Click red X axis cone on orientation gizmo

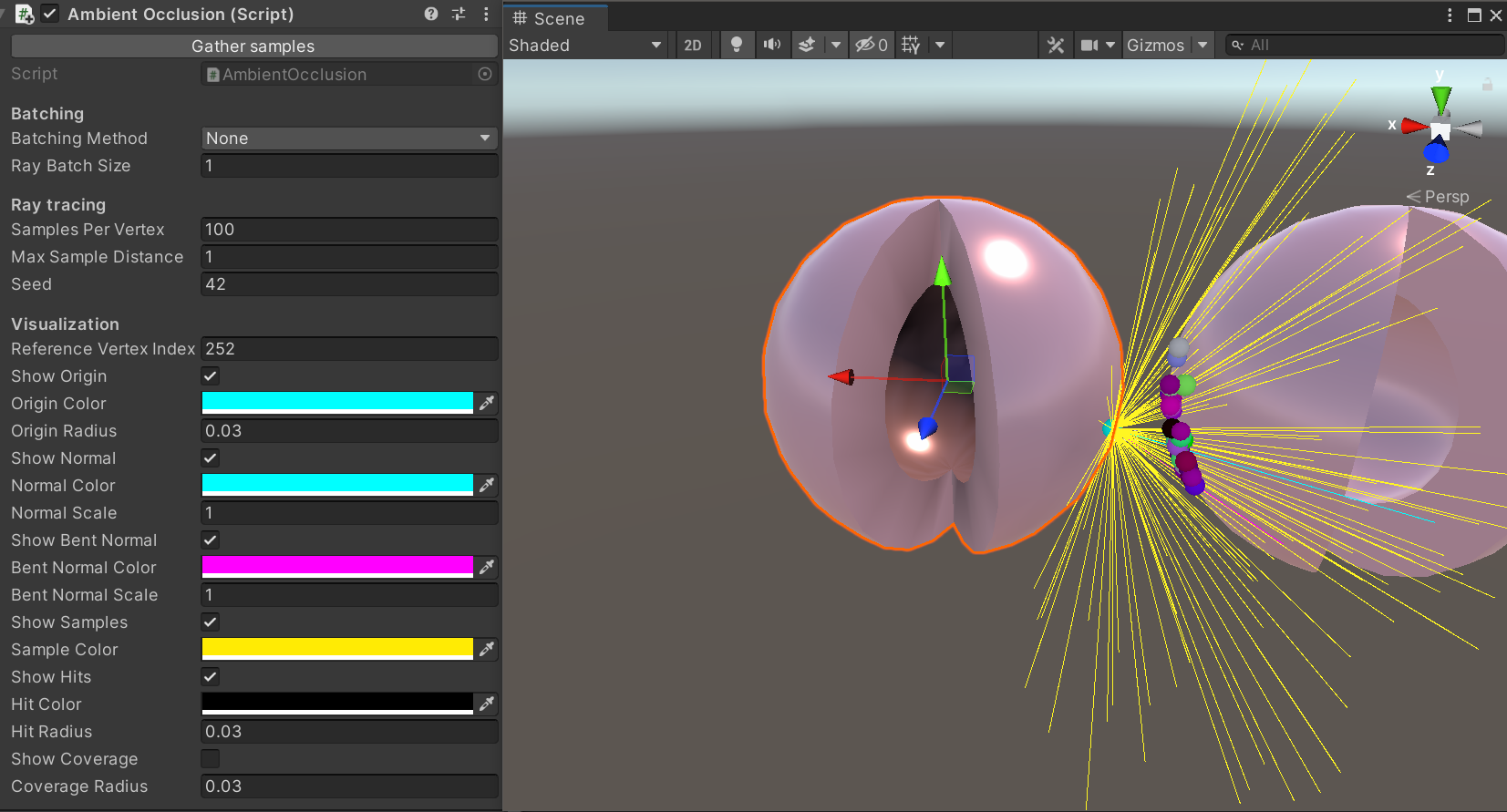click(1414, 126)
